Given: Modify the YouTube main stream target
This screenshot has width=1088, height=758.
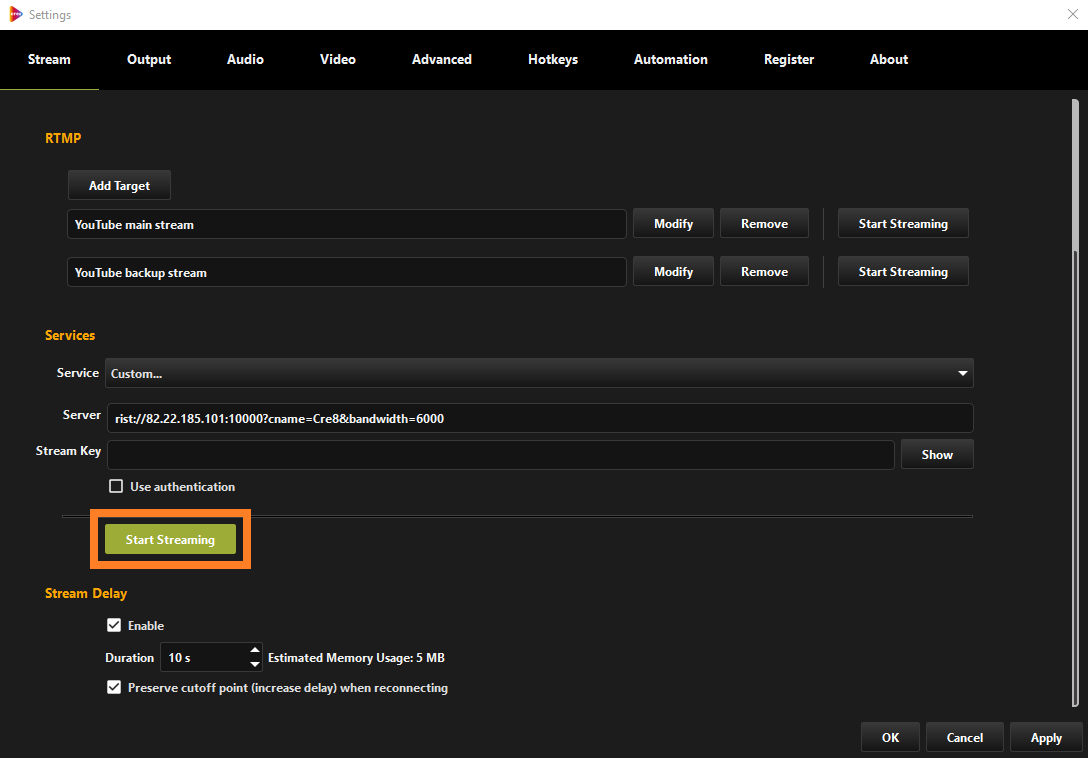Looking at the screenshot, I should pos(672,222).
